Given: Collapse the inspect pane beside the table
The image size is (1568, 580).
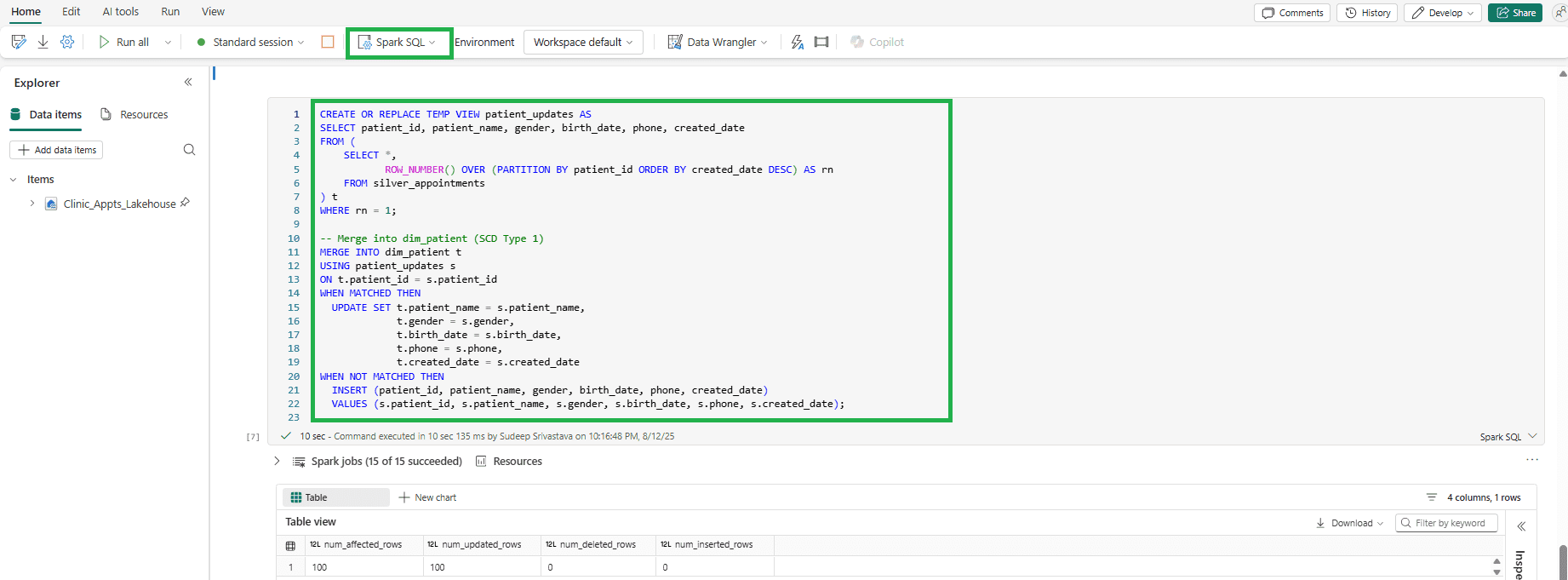Looking at the screenshot, I should 1521,526.
